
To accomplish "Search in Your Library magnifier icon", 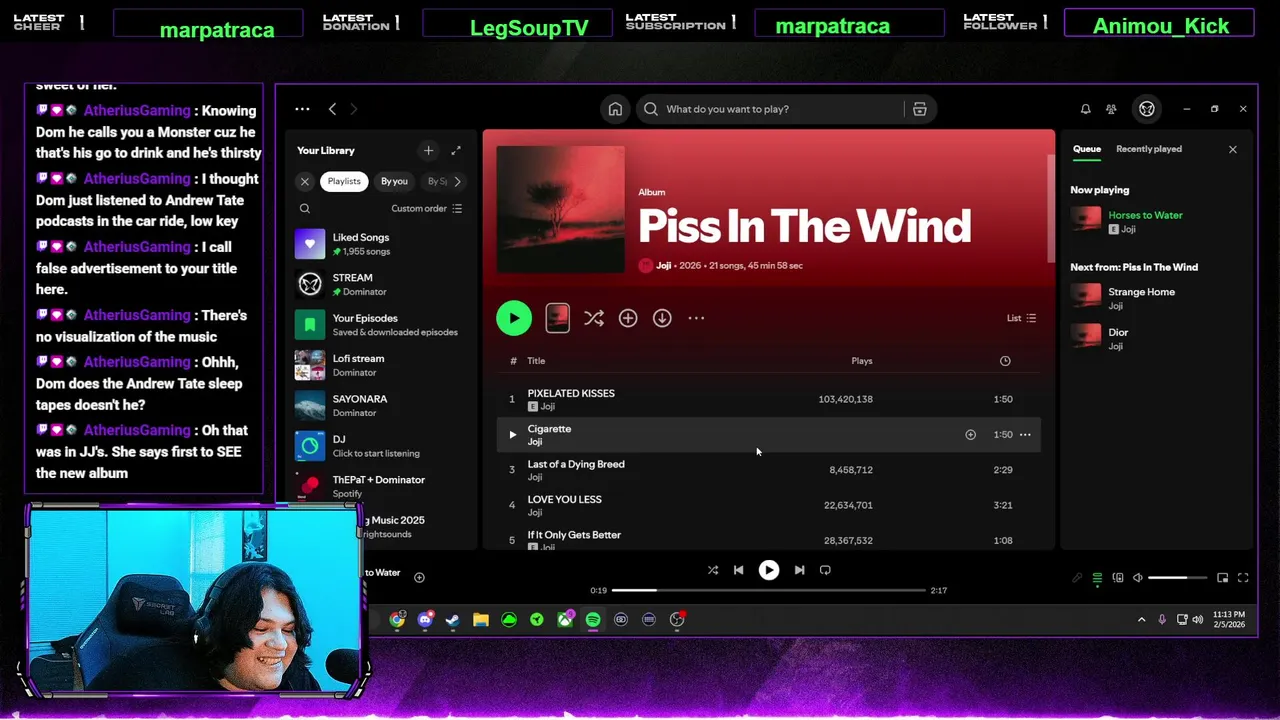I will tap(305, 209).
